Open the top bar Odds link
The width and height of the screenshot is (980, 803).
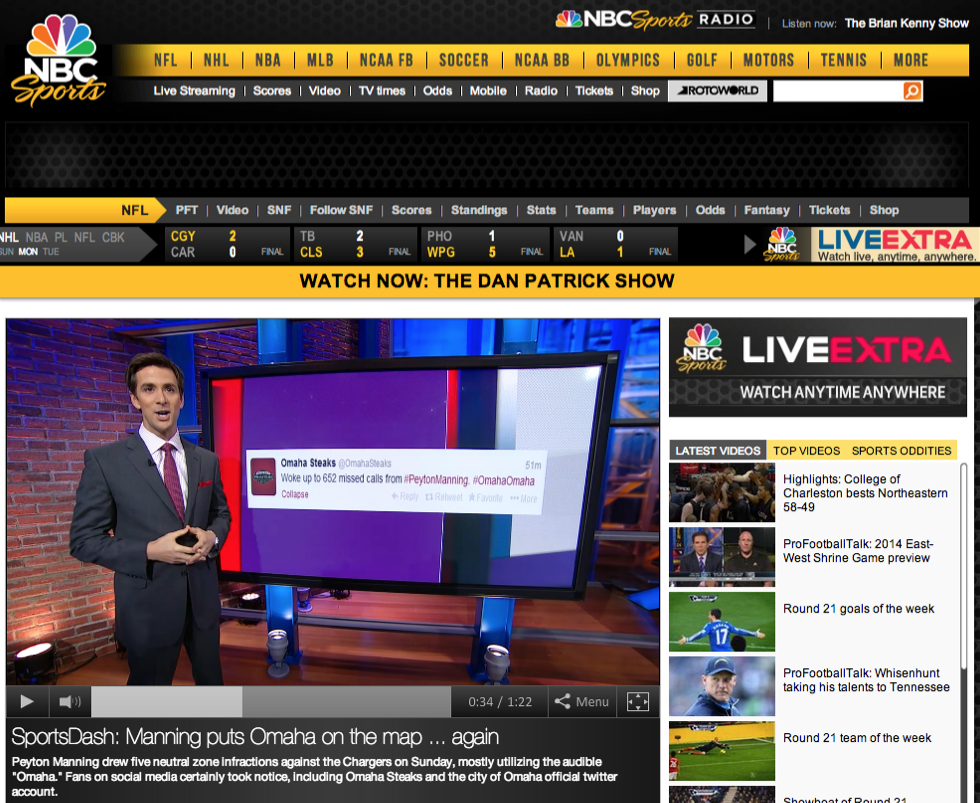point(438,91)
